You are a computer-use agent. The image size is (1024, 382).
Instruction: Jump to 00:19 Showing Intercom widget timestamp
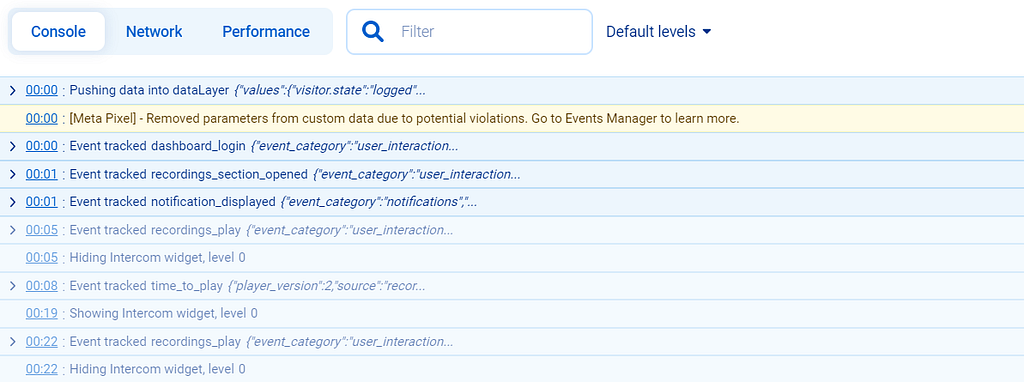click(42, 313)
